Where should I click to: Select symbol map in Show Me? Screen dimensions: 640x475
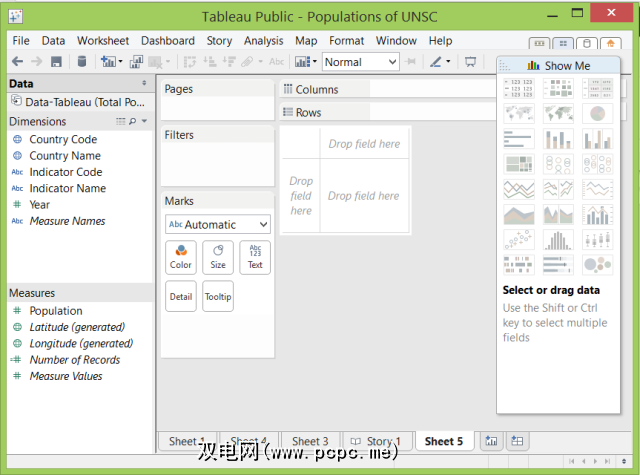tap(519, 113)
